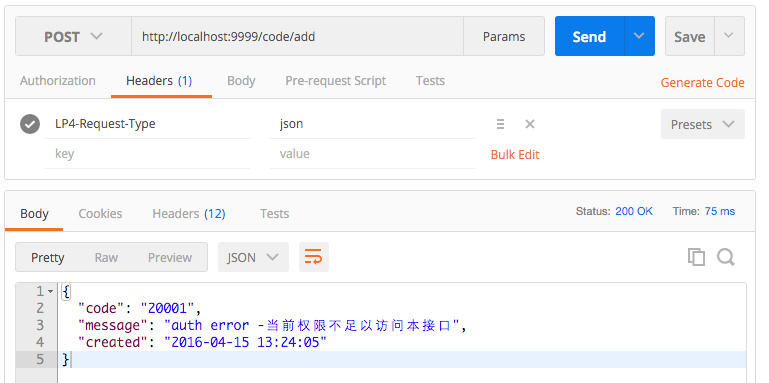This screenshot has height=383, width=769.
Task: Save the request
Action: point(690,36)
